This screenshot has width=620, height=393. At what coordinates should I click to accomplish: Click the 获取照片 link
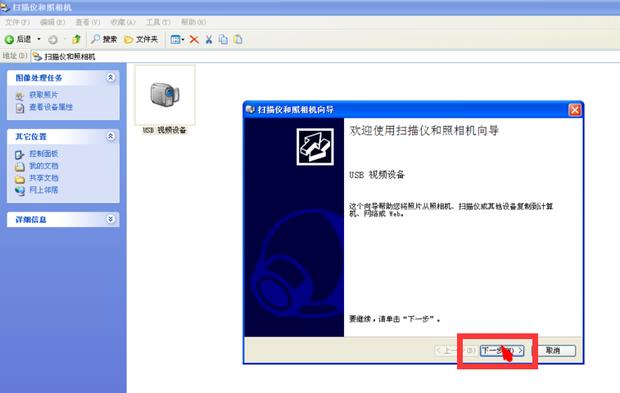(x=43, y=94)
